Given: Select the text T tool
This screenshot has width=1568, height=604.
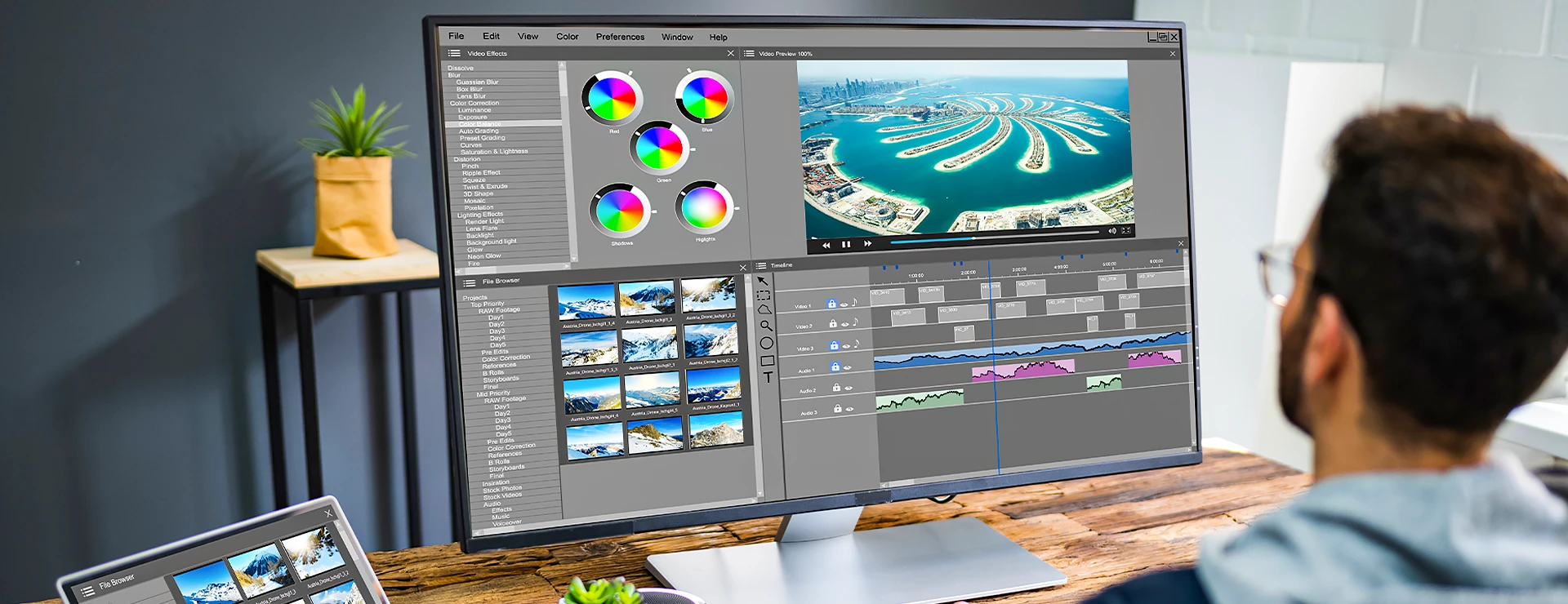Looking at the screenshot, I should 768,377.
